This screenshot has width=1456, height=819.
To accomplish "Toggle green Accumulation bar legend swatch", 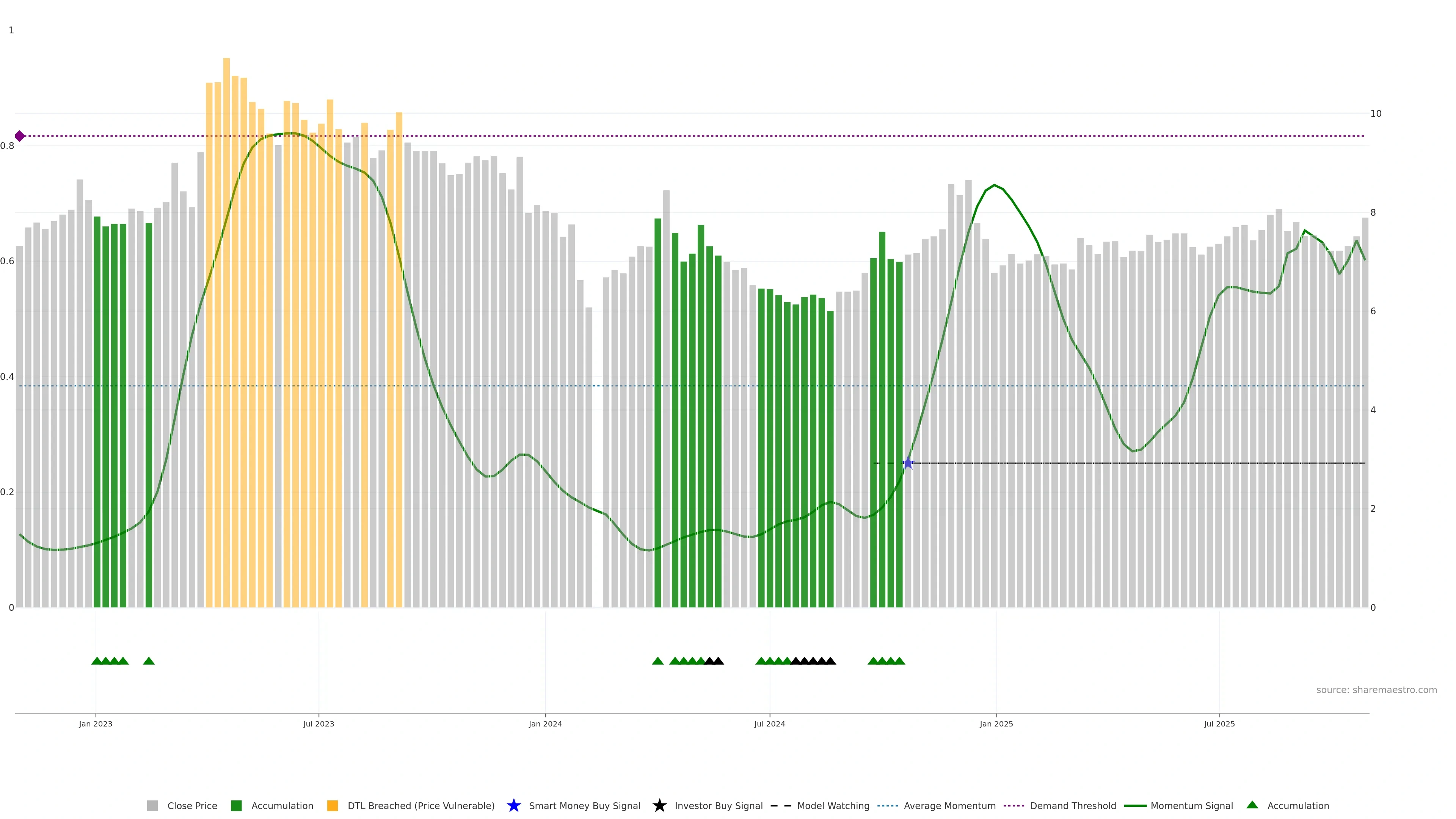I will pyautogui.click(x=236, y=805).
